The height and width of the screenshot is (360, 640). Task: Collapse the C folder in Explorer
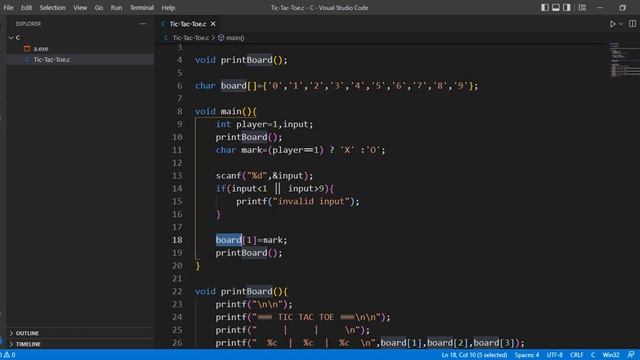[x=11, y=38]
